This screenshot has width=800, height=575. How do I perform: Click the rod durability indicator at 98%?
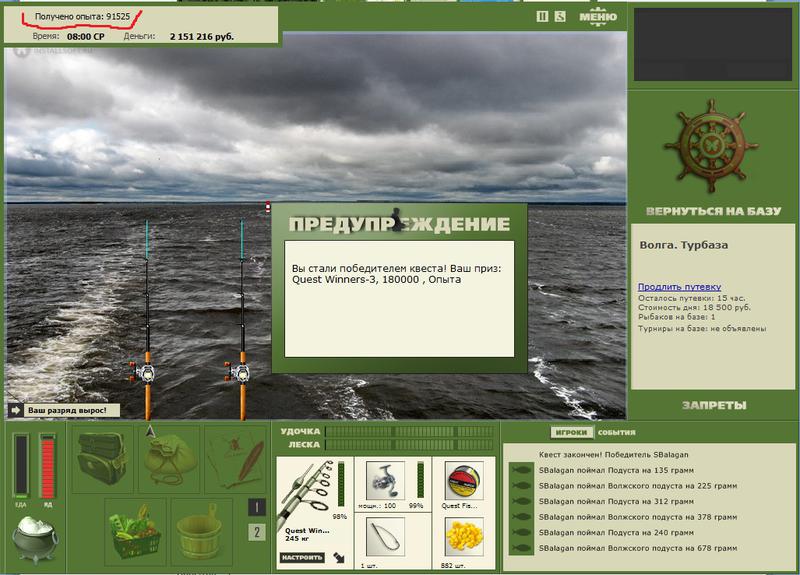[341, 485]
